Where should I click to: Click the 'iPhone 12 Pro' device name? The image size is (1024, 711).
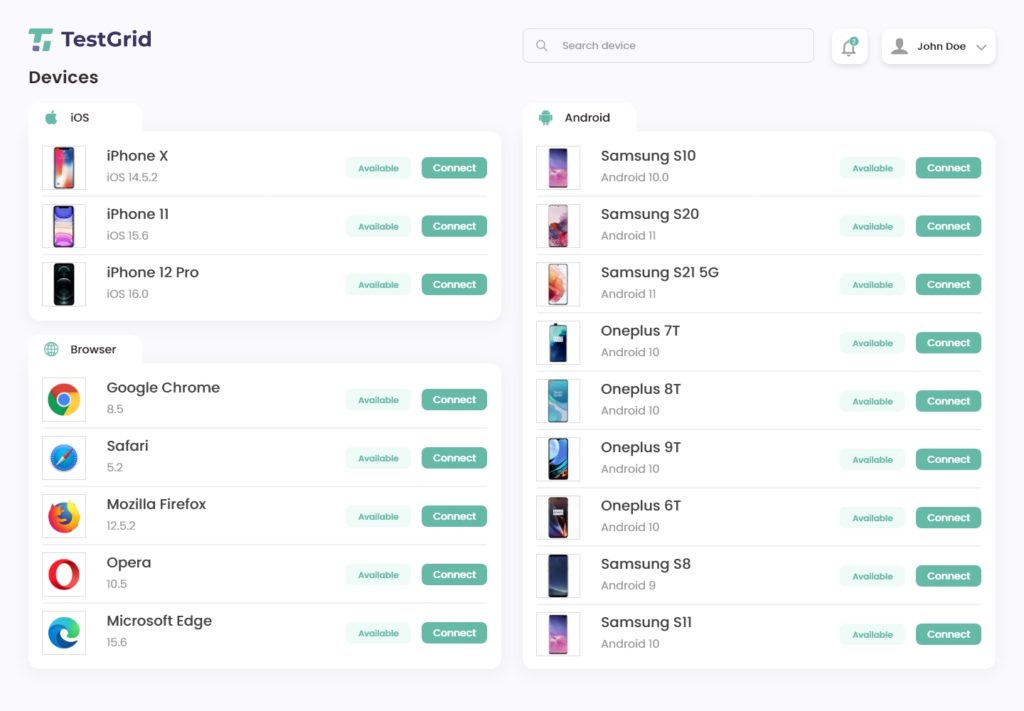click(152, 272)
